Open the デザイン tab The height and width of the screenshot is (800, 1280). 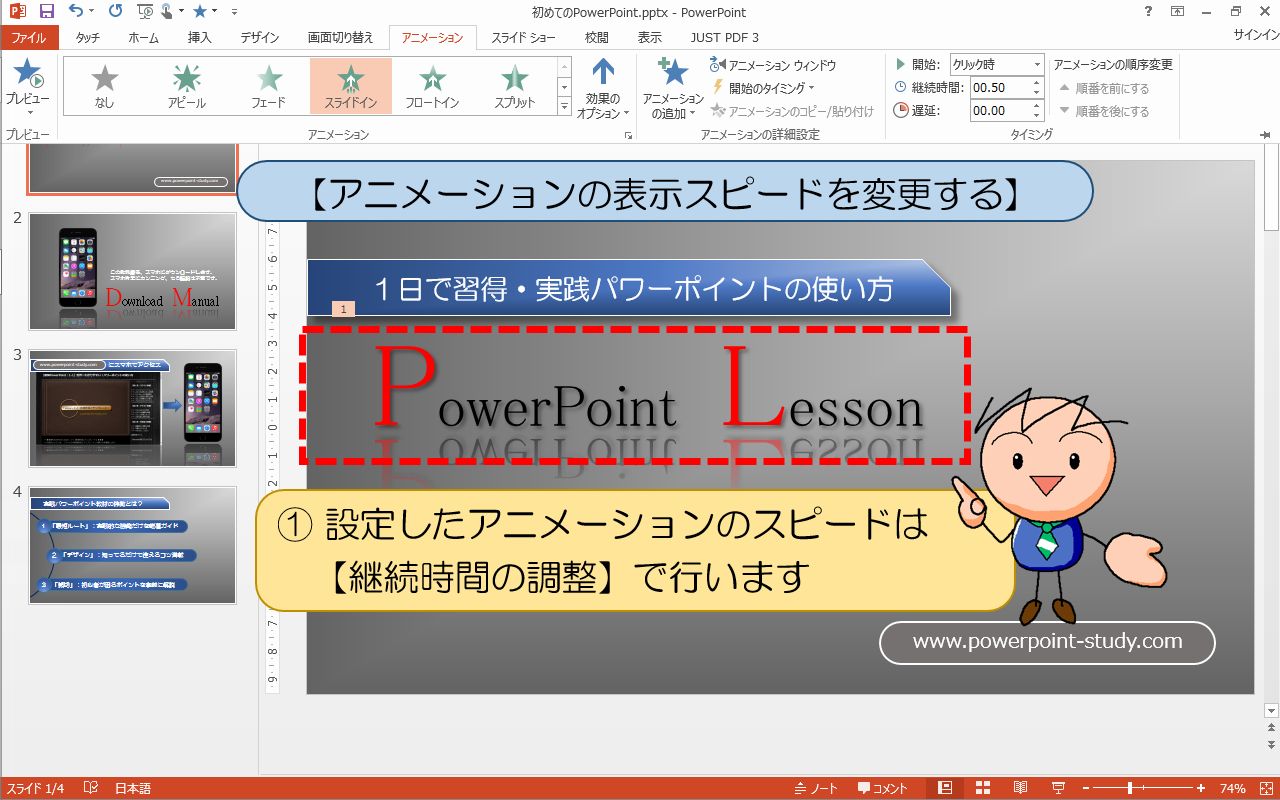tap(260, 38)
